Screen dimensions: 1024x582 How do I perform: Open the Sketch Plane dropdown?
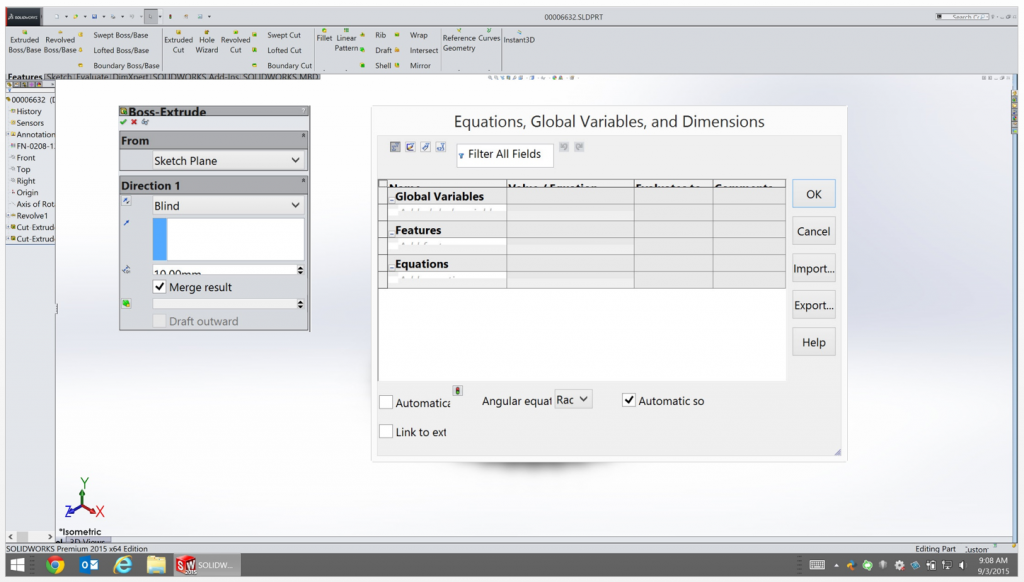228,160
